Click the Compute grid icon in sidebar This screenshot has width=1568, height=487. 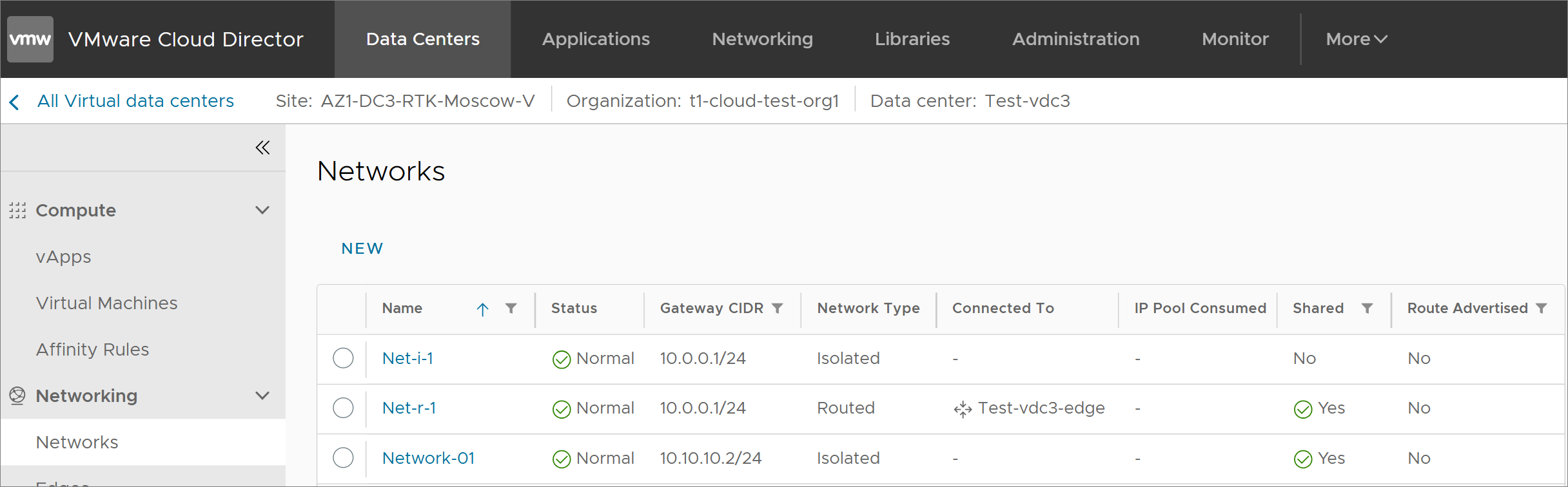(x=17, y=211)
